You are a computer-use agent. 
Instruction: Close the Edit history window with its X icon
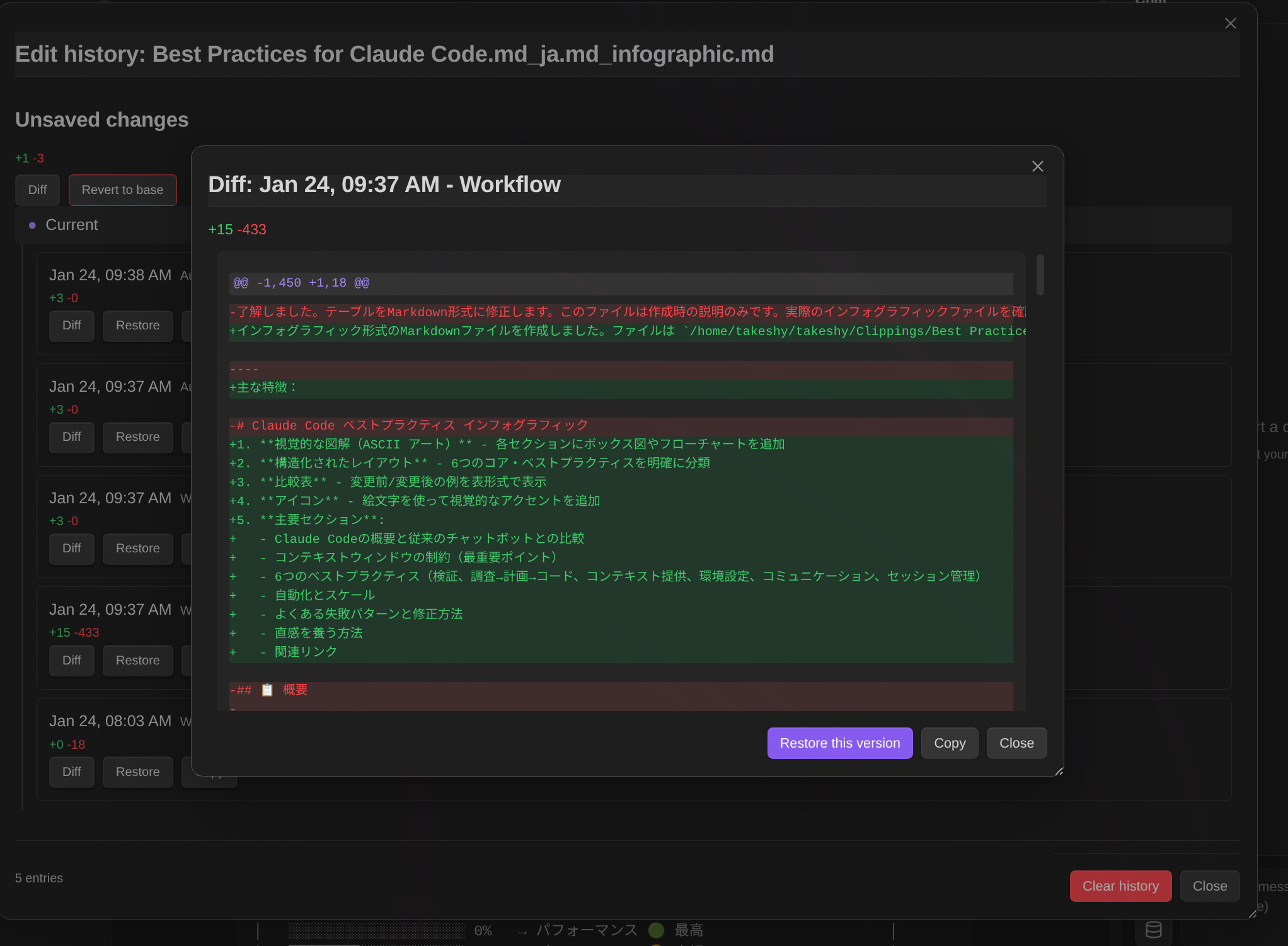[x=1230, y=23]
